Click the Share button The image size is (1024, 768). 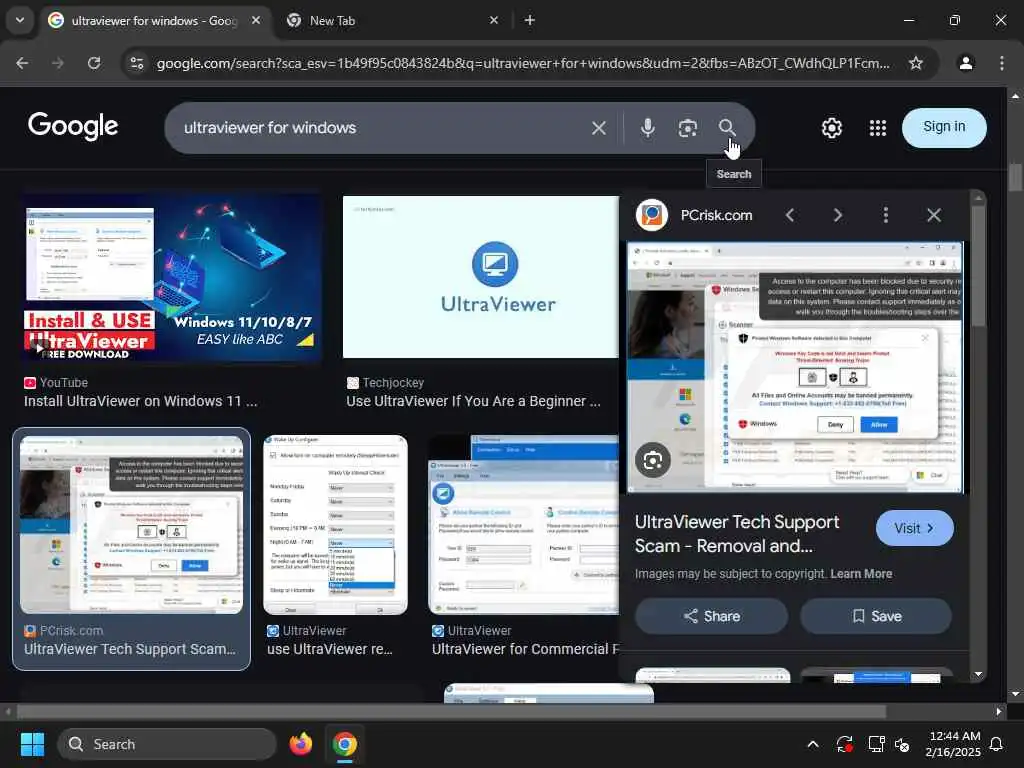pyautogui.click(x=711, y=616)
